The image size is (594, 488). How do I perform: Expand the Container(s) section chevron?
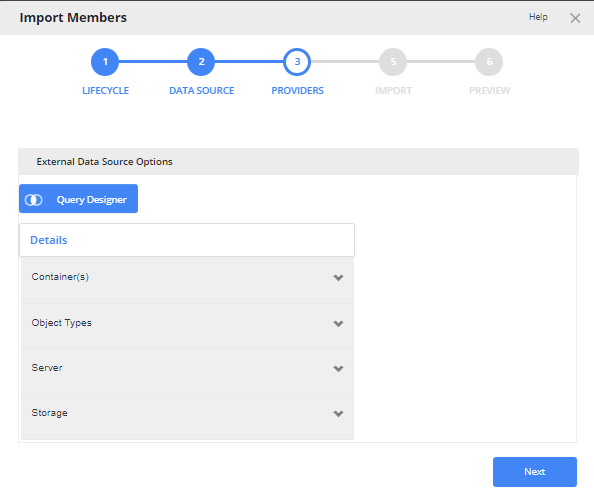pyautogui.click(x=338, y=278)
